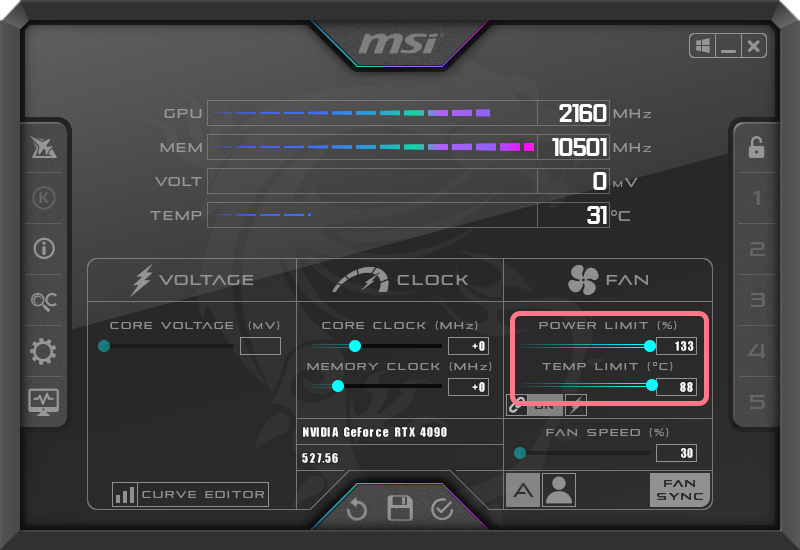Save profile with the floppy disk icon

[x=400, y=508]
